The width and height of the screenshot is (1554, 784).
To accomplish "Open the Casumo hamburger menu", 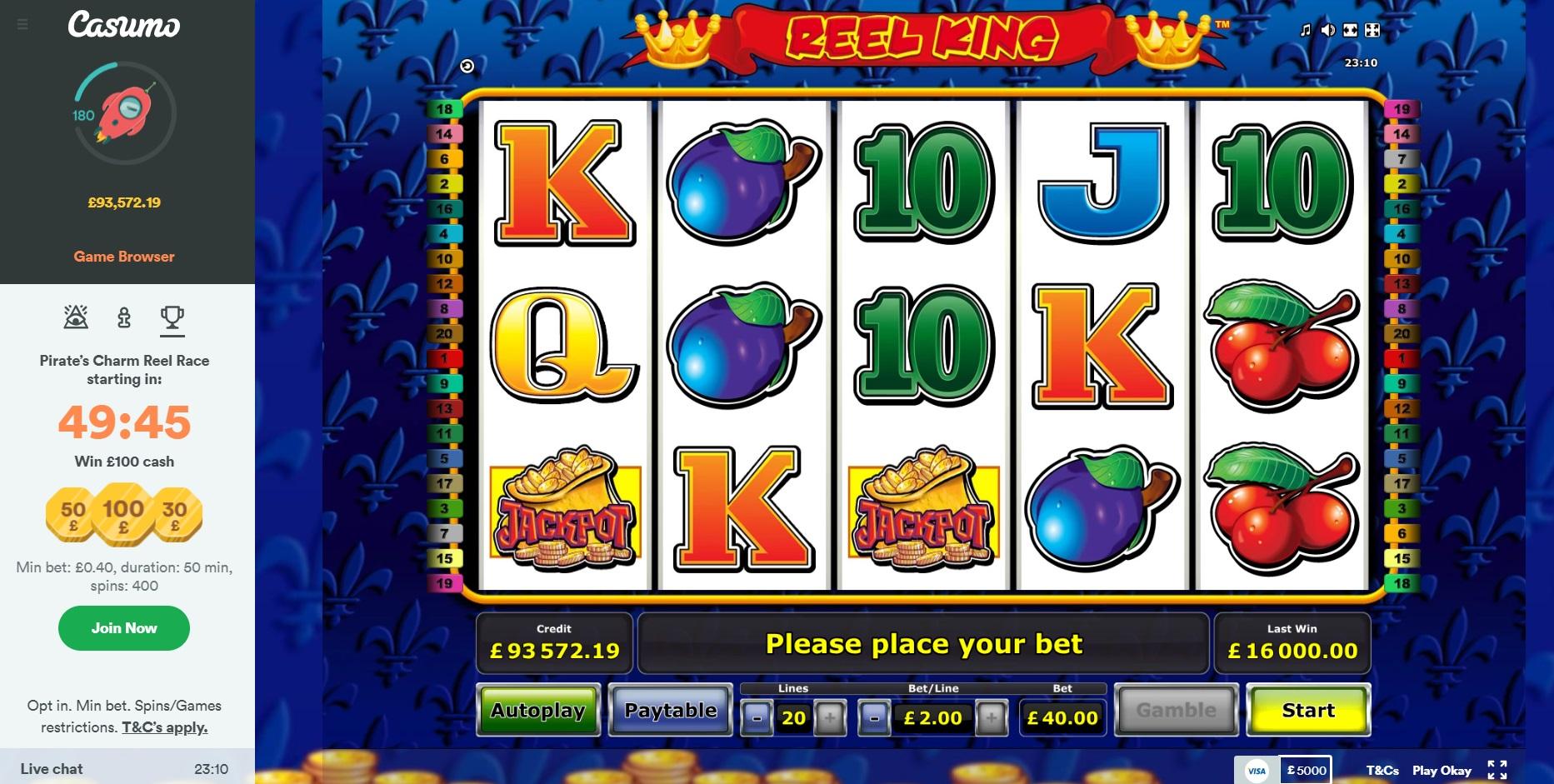I will pos(22,25).
